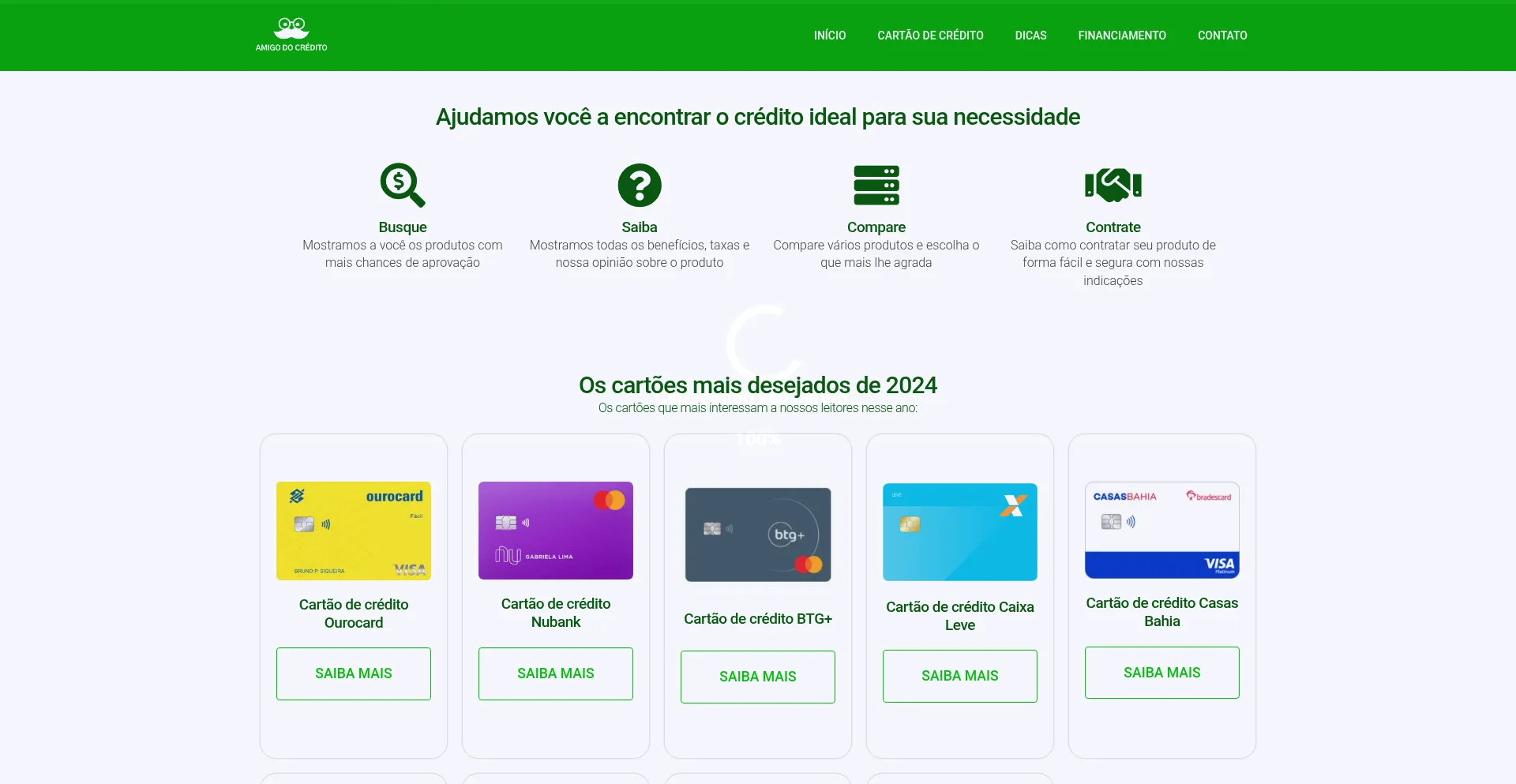This screenshot has height=784, width=1516.
Task: Click the 'Compare vários produtos' description
Action: click(876, 254)
